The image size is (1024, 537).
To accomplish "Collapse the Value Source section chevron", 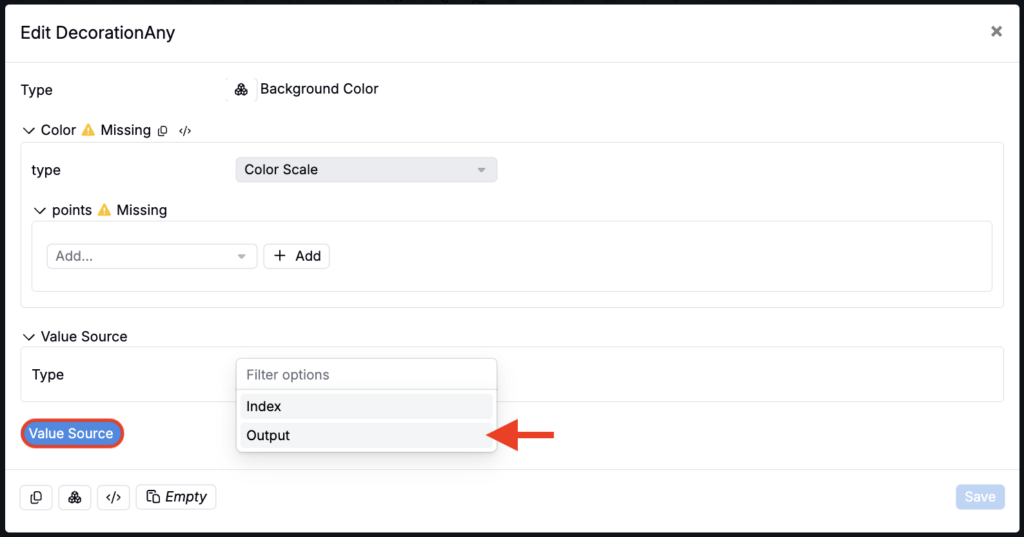I will (29, 337).
